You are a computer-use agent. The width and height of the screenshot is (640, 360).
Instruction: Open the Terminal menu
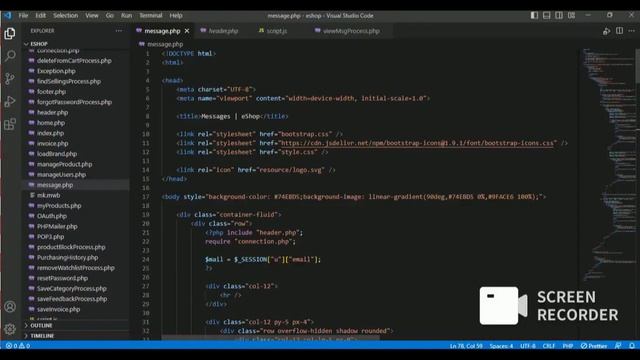pyautogui.click(x=151, y=16)
